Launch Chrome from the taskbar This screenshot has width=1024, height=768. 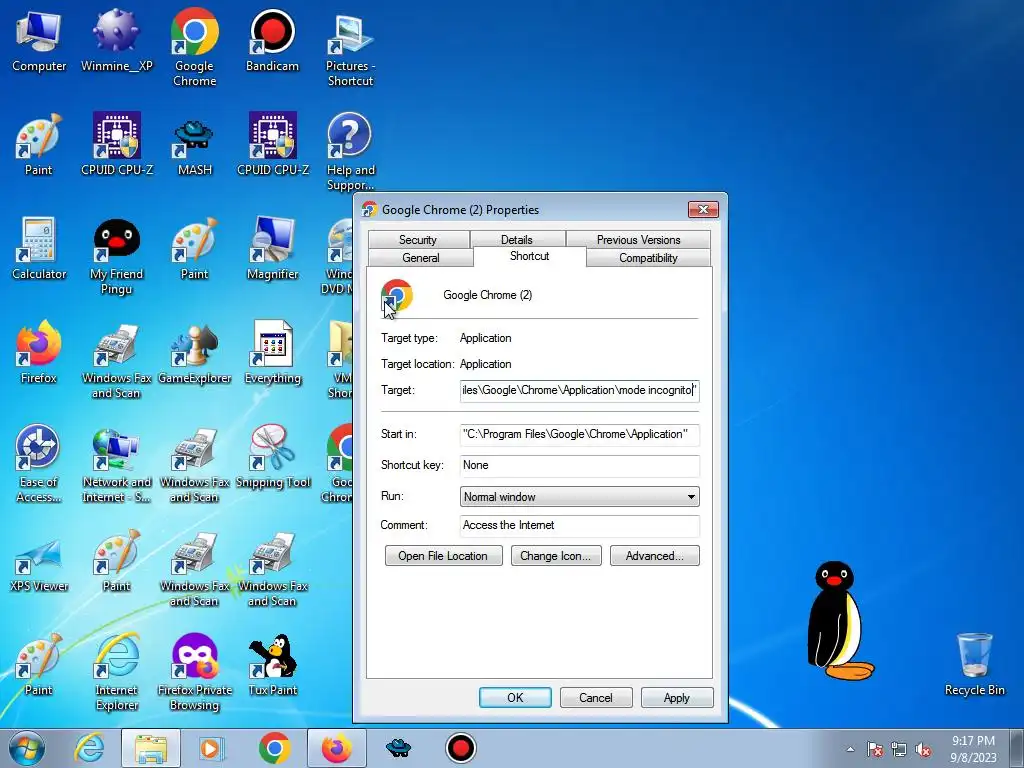click(274, 748)
